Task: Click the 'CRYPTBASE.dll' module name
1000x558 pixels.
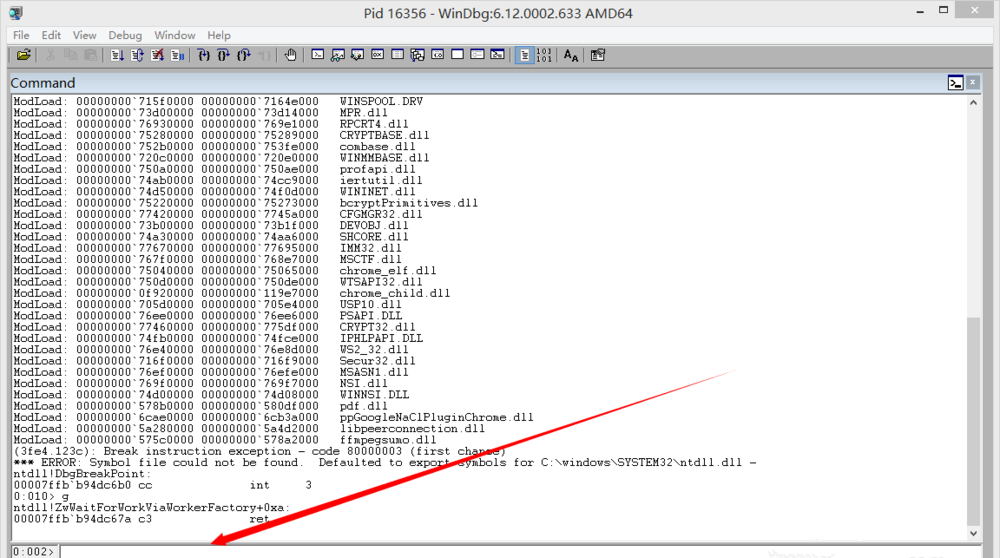Action: 385,135
